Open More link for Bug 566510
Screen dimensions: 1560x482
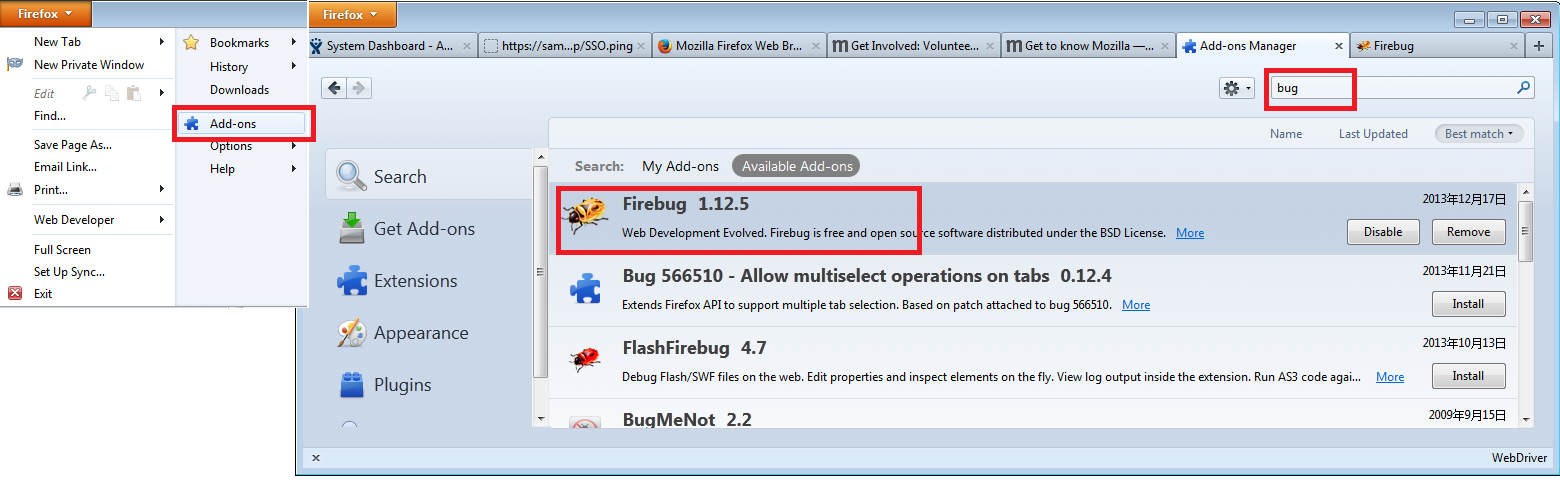[1136, 305]
